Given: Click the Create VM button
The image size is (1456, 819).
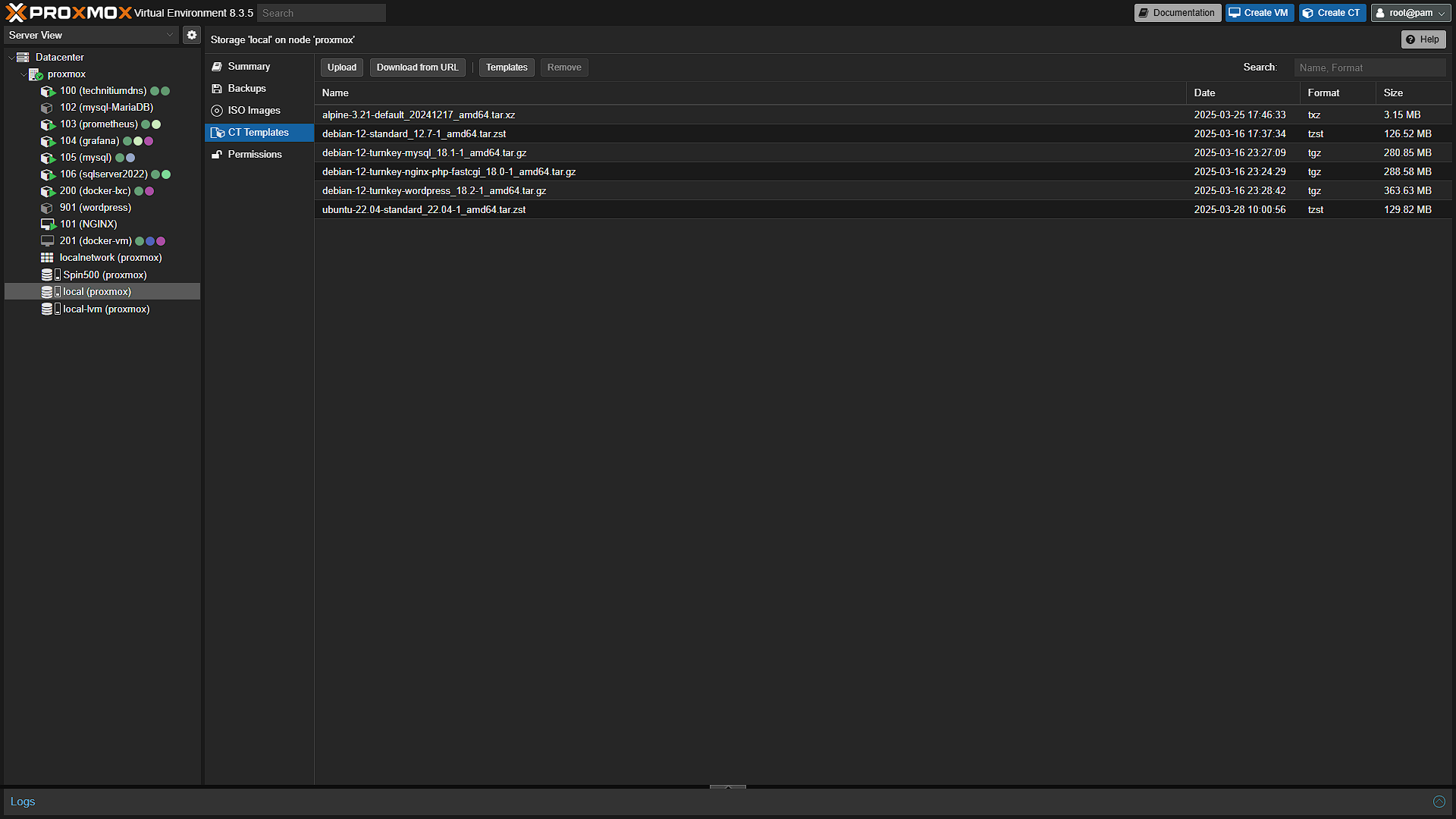Looking at the screenshot, I should pos(1260,13).
